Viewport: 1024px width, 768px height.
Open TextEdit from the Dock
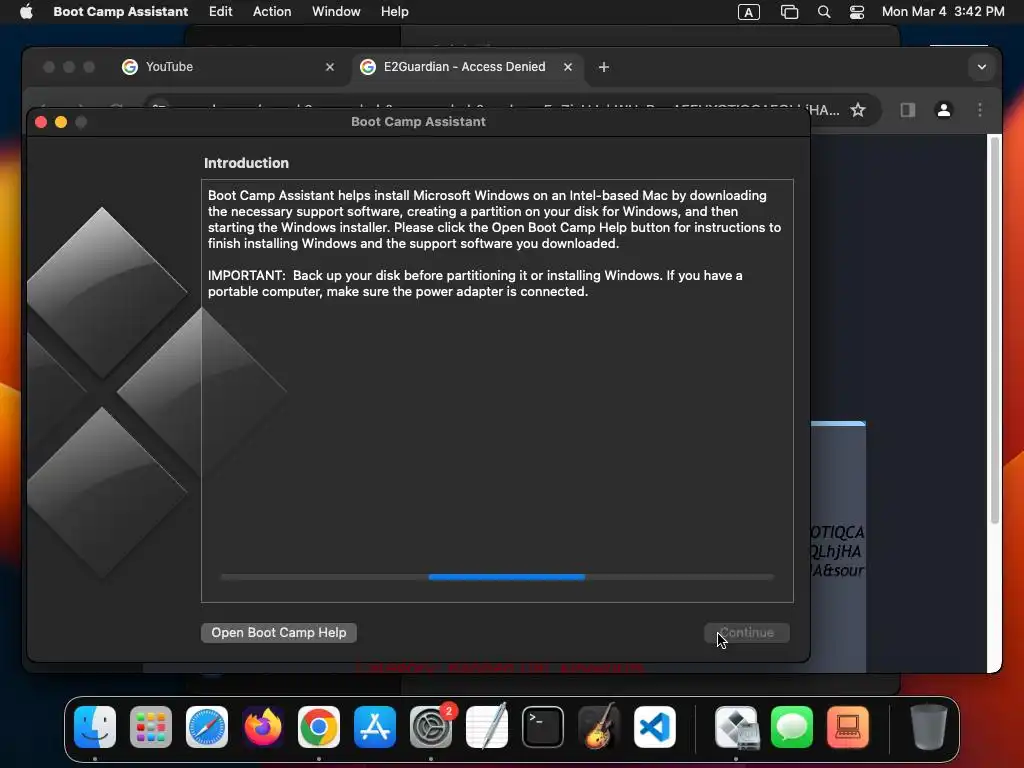(x=487, y=727)
